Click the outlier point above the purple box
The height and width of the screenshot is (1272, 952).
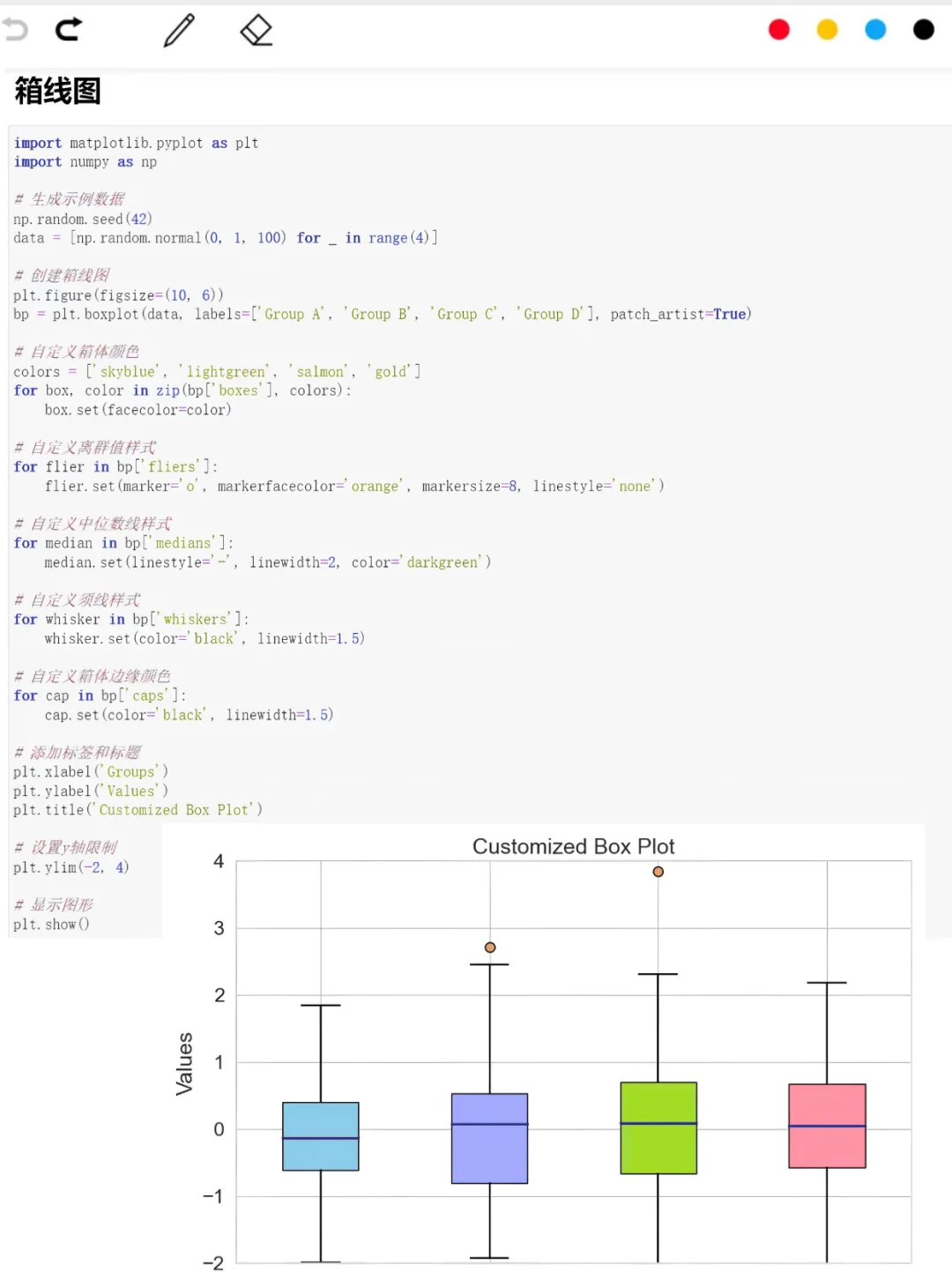click(490, 948)
